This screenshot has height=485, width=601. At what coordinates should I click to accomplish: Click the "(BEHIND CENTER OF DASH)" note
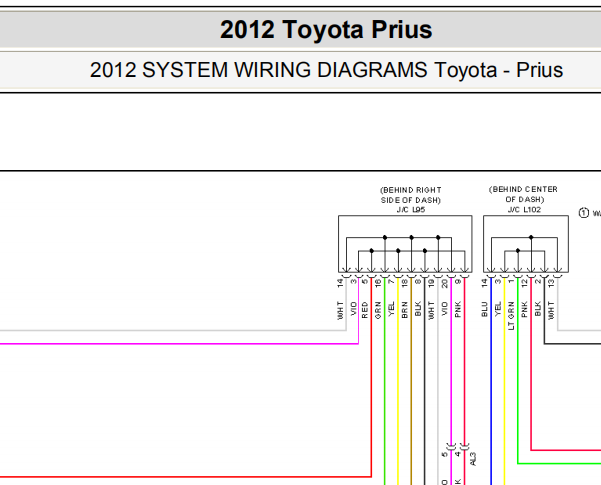coord(523,194)
